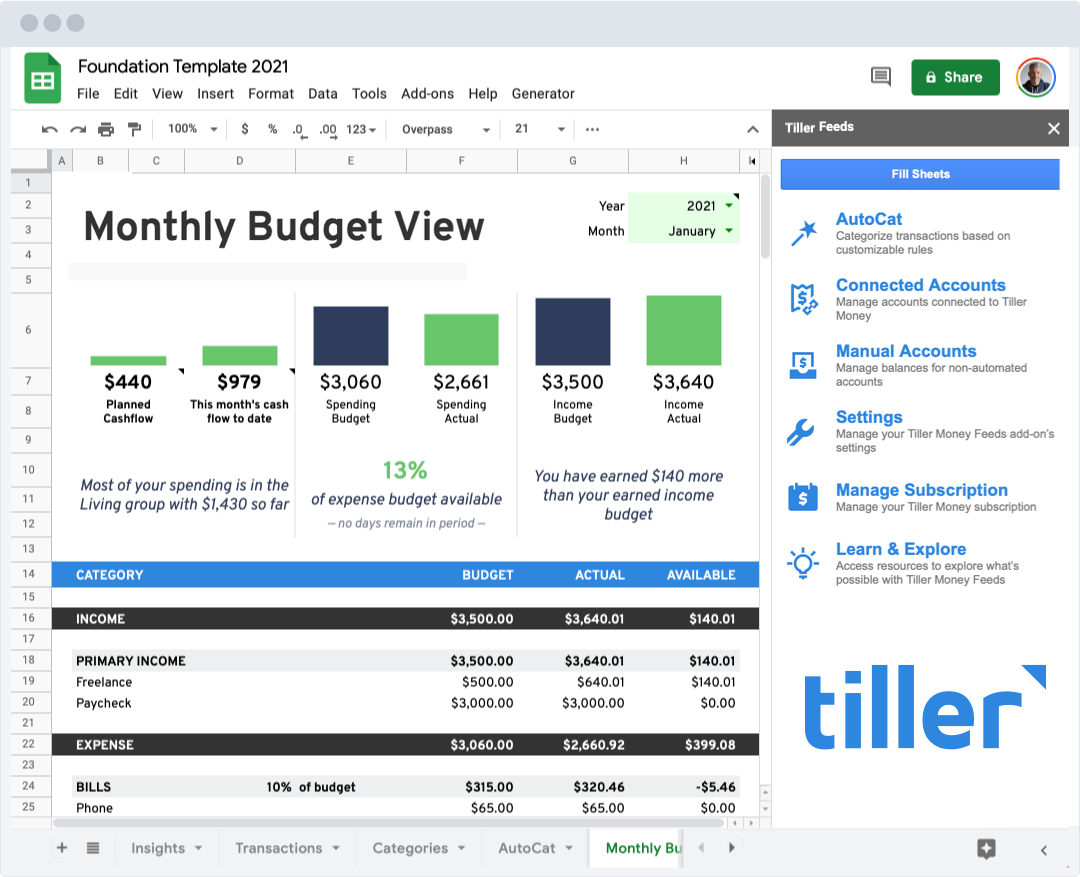Open the Overpass font dropdown
This screenshot has height=877, width=1080.
point(446,130)
